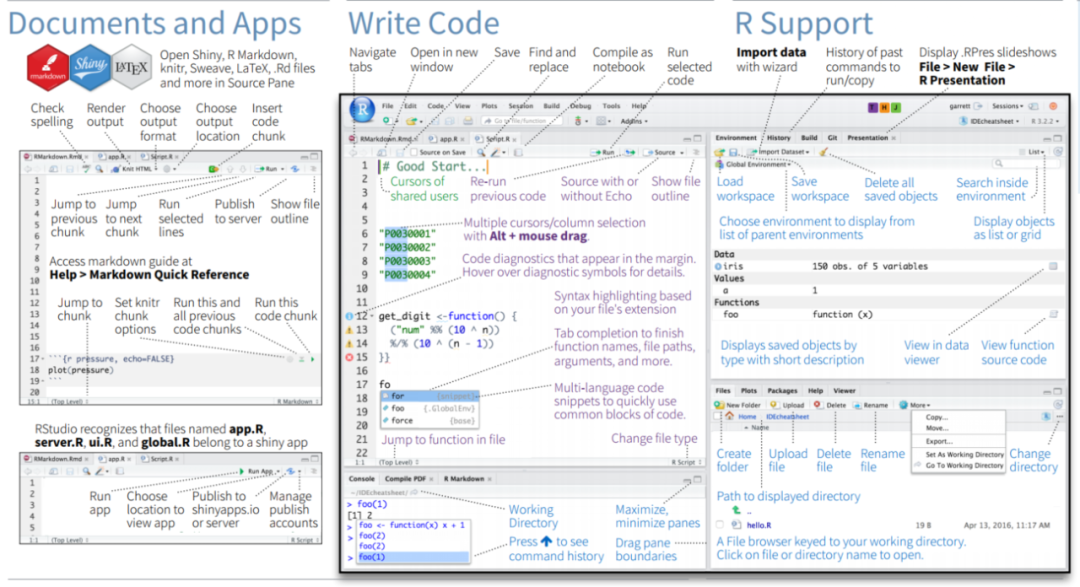The width and height of the screenshot is (1080, 587).
Task: Click the view source icon in foo row
Action: pos(1053,314)
